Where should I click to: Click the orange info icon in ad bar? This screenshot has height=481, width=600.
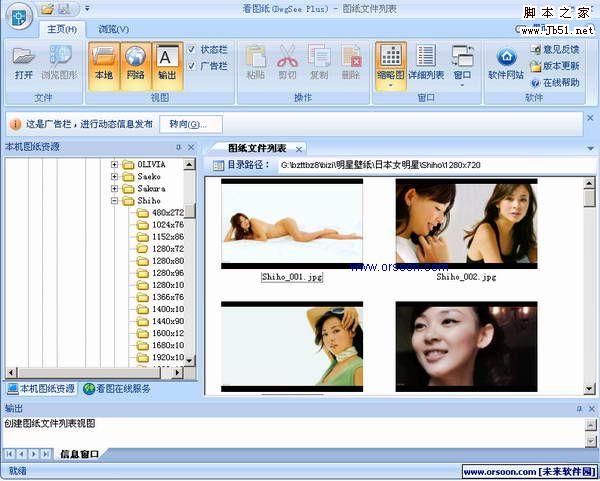15,124
